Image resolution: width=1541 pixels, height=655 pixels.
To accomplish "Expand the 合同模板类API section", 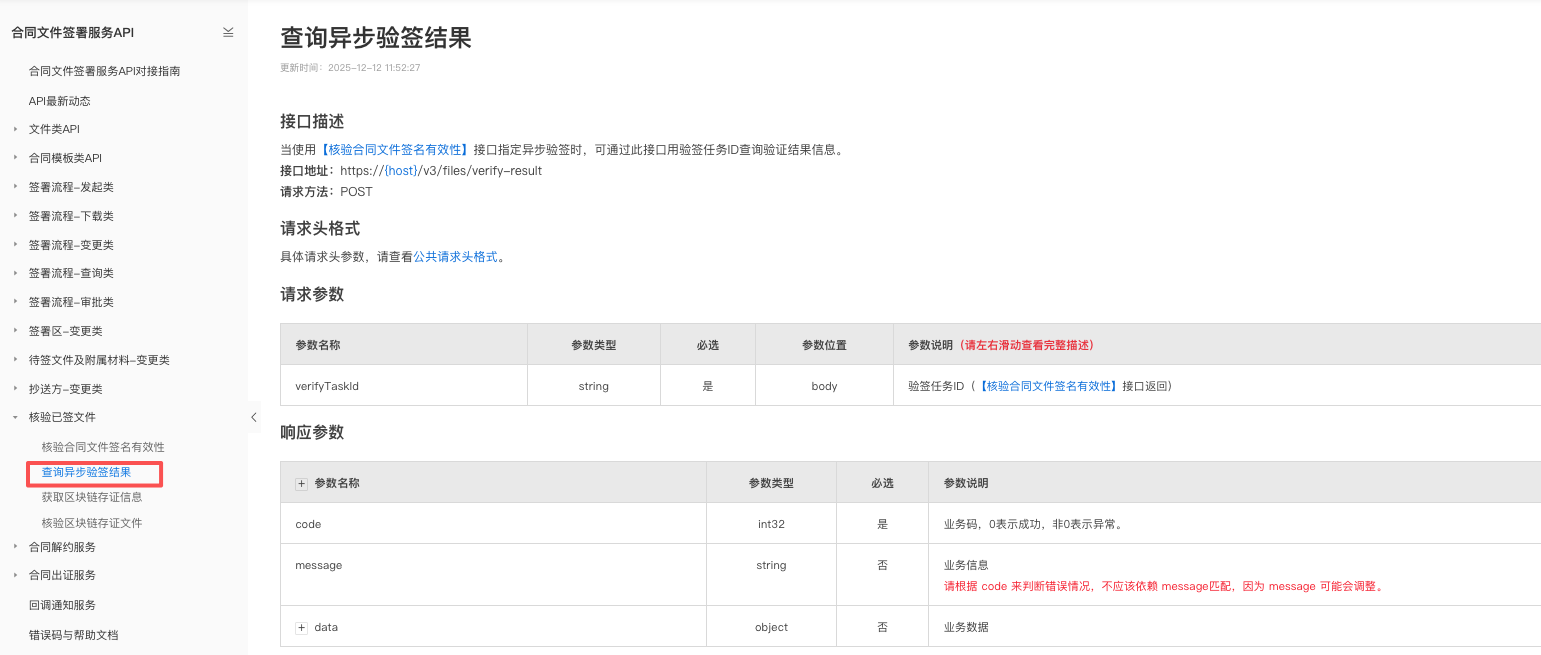I will (16, 158).
